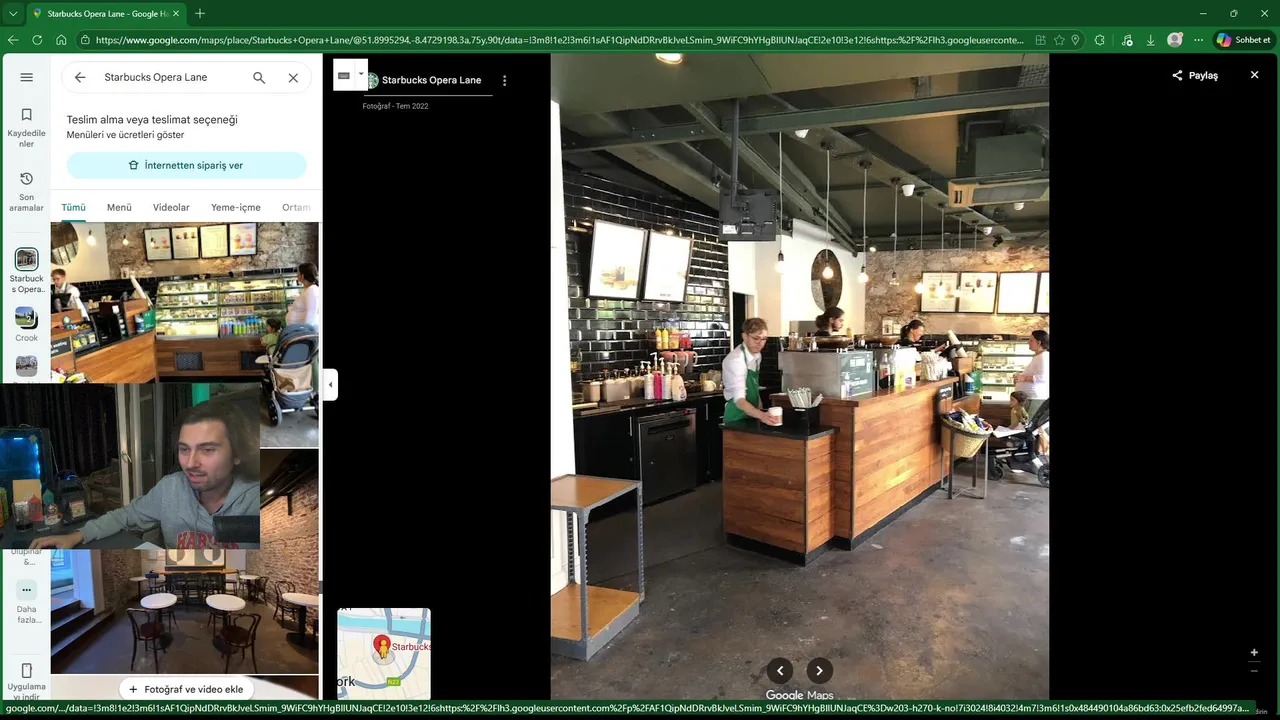The image size is (1280, 720).
Task: Select Crook recent item in sidebar
Action: (27, 325)
